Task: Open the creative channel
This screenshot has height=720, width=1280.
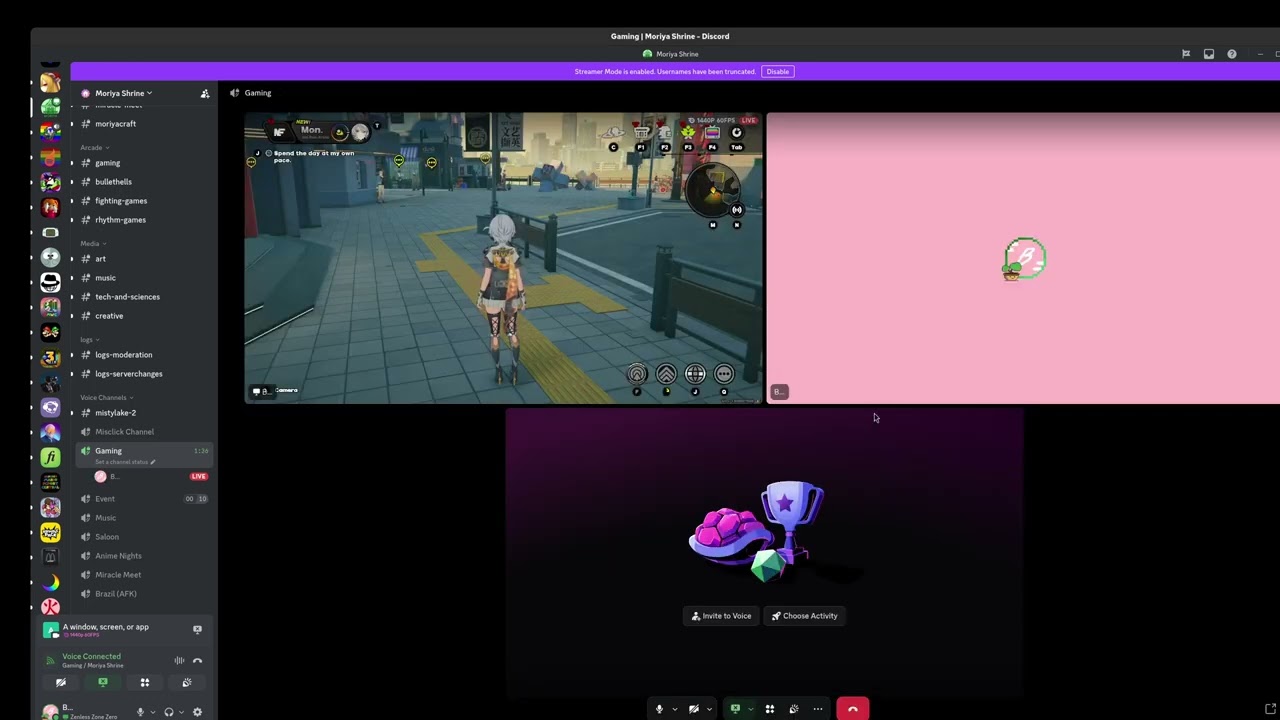Action: click(x=109, y=316)
